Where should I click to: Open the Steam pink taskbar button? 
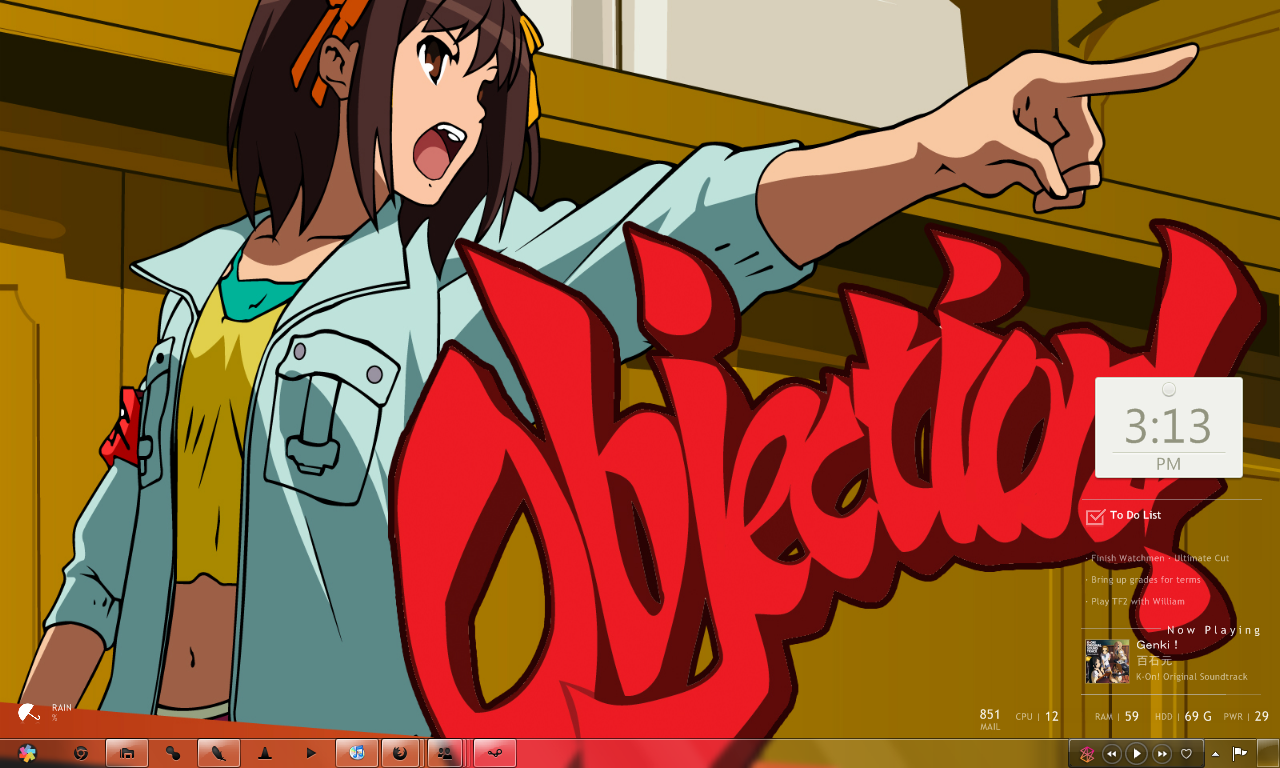point(494,753)
